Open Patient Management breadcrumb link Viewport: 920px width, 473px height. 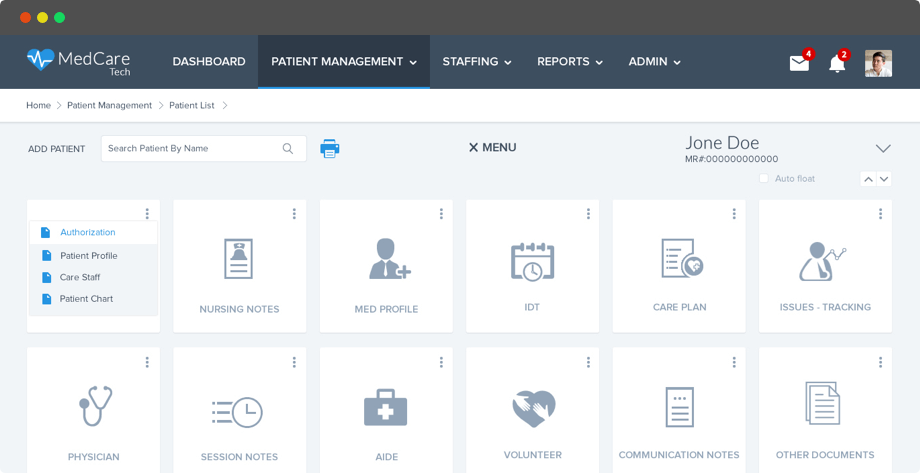click(109, 106)
